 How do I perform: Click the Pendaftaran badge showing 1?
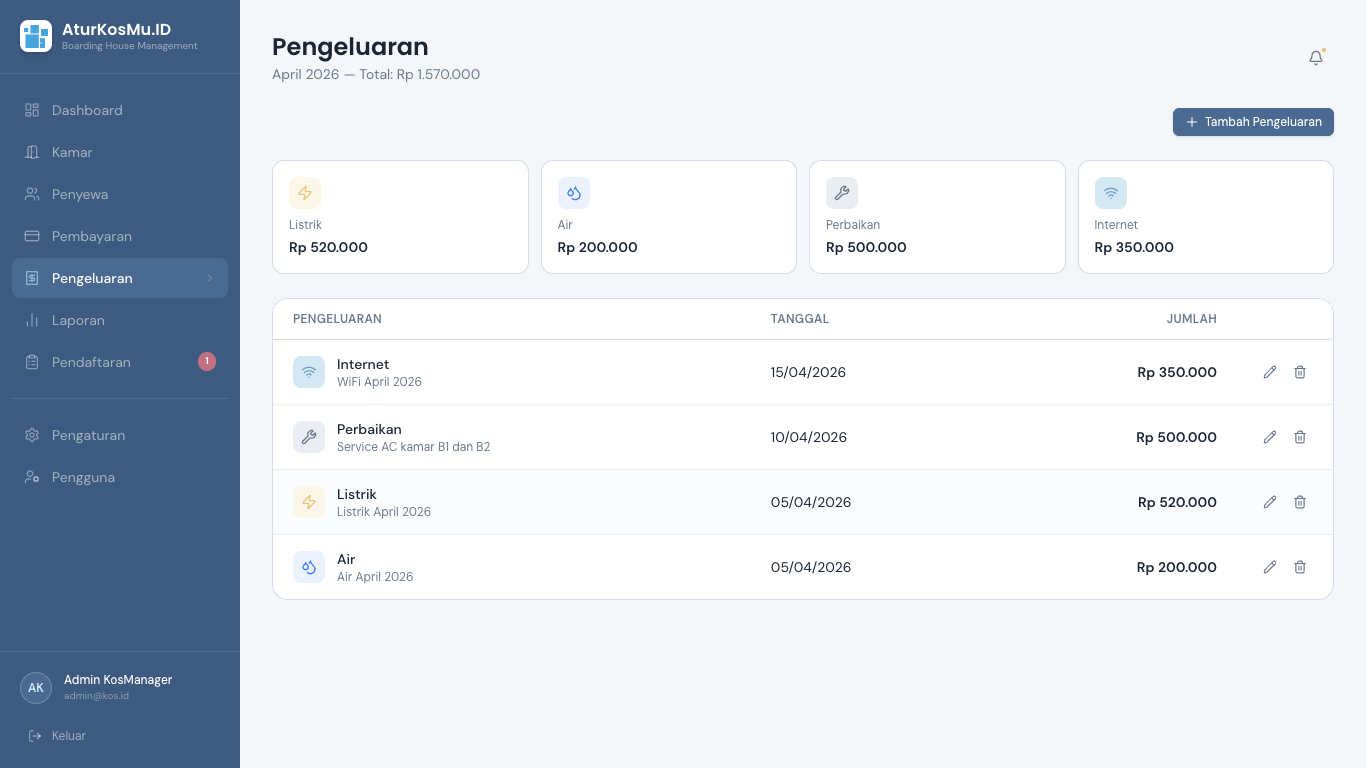[207, 361]
